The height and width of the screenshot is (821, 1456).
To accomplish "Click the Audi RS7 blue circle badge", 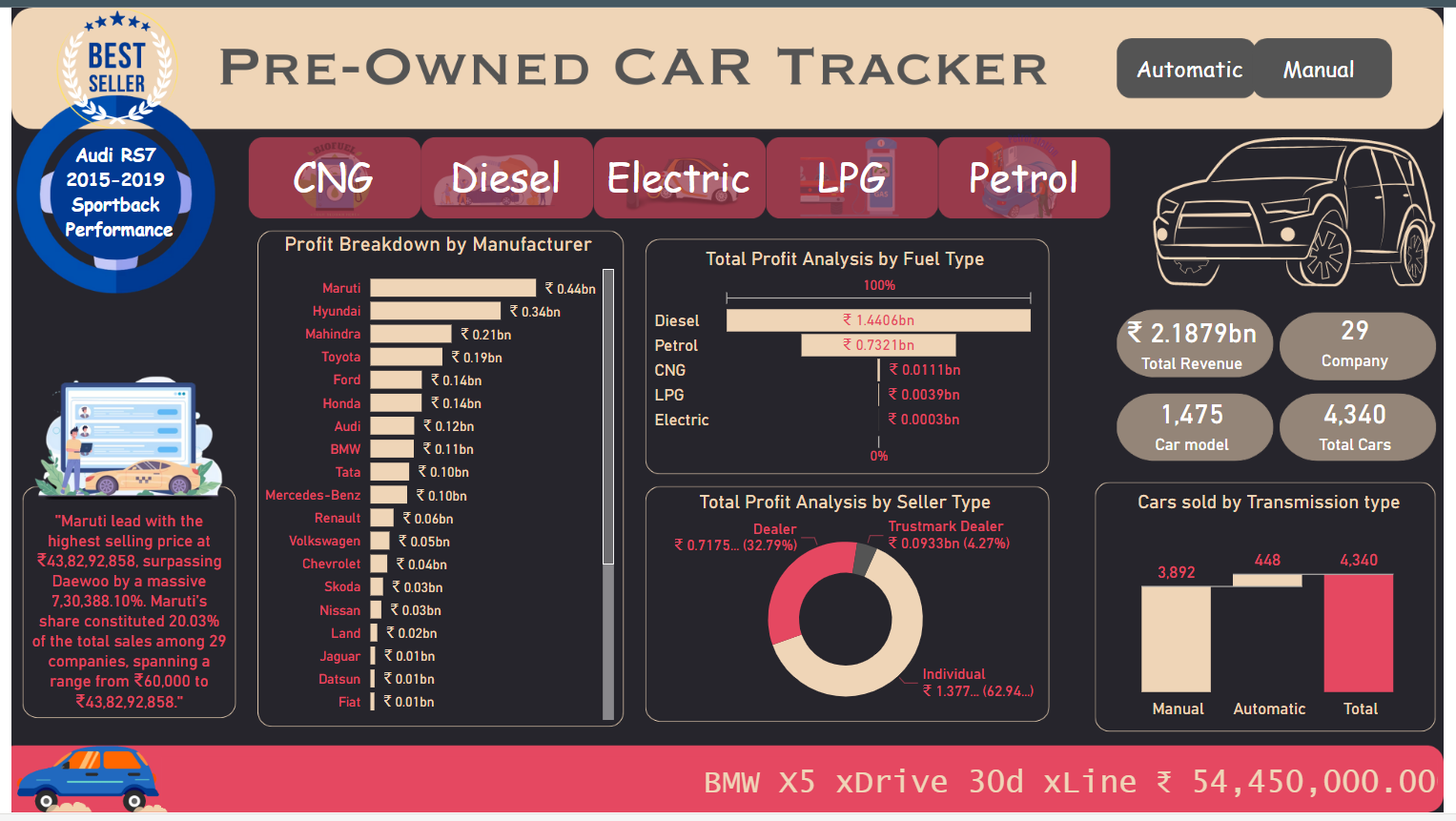I will point(116,194).
